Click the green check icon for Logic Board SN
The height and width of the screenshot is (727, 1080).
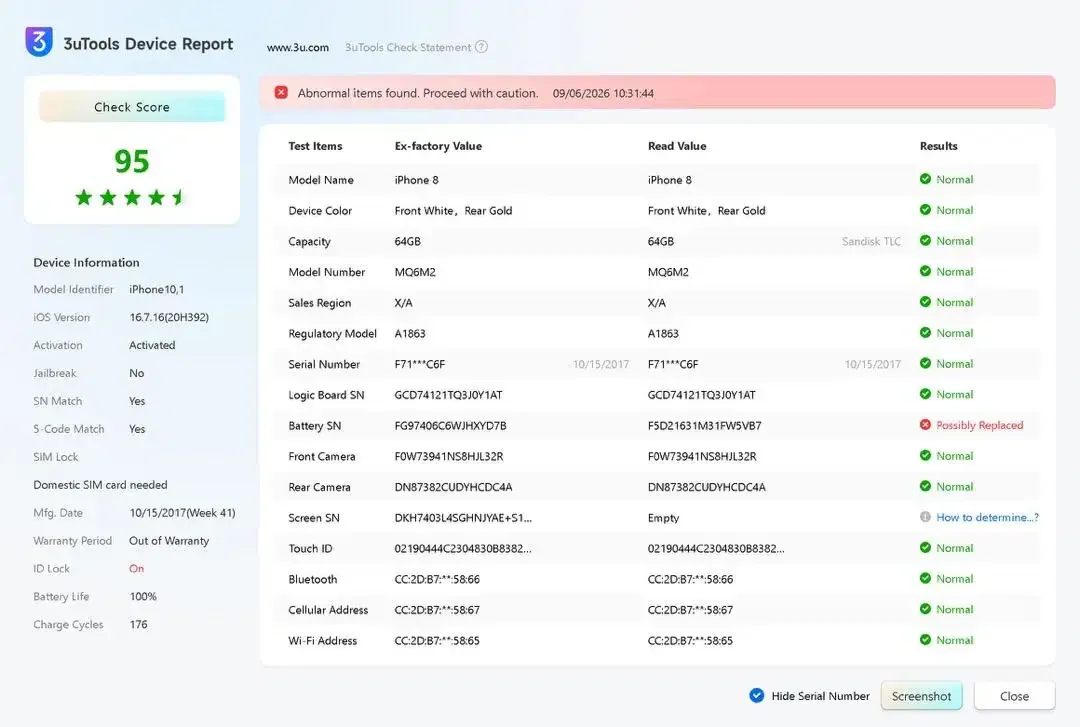[x=925, y=394]
